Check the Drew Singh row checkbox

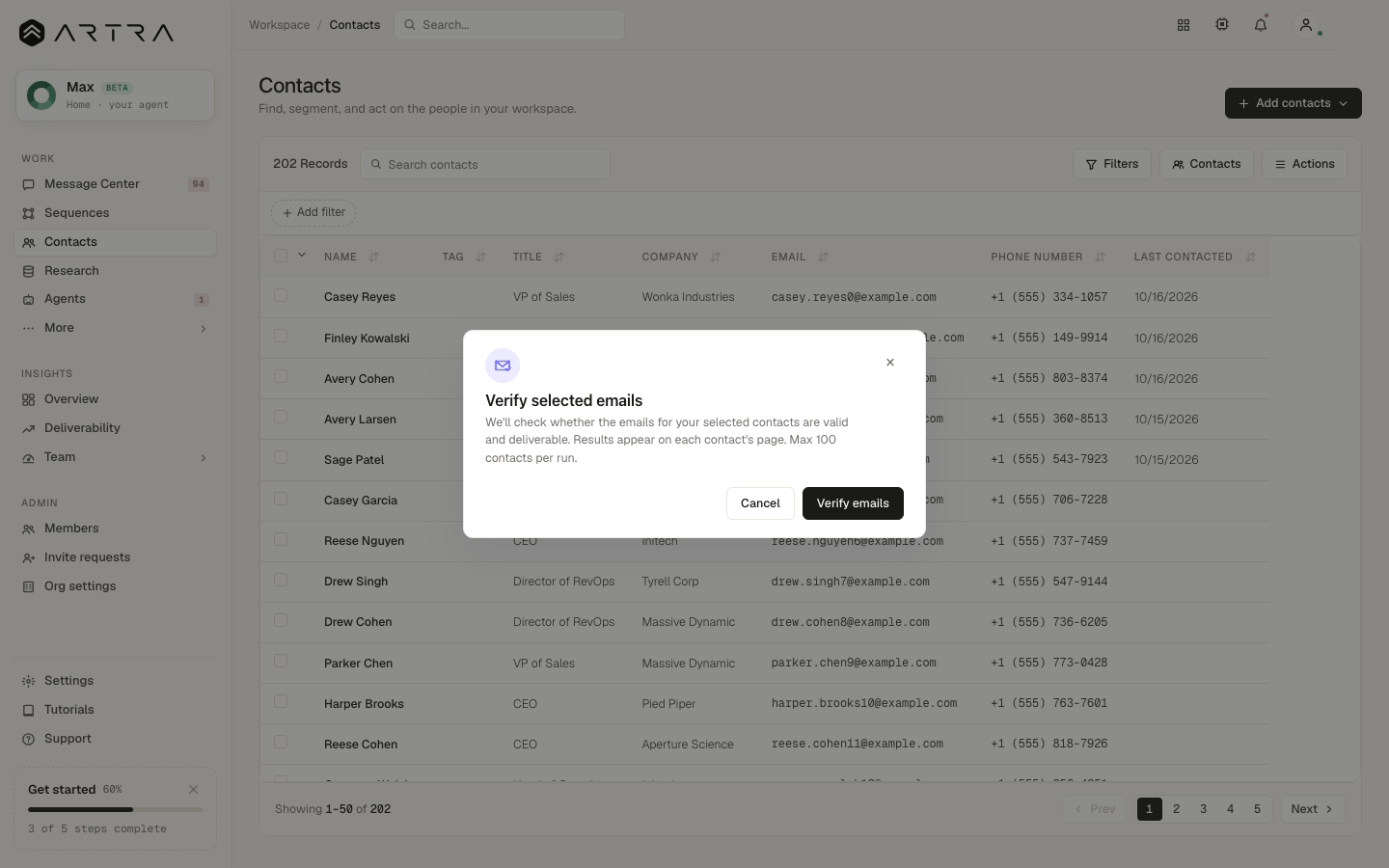281,581
